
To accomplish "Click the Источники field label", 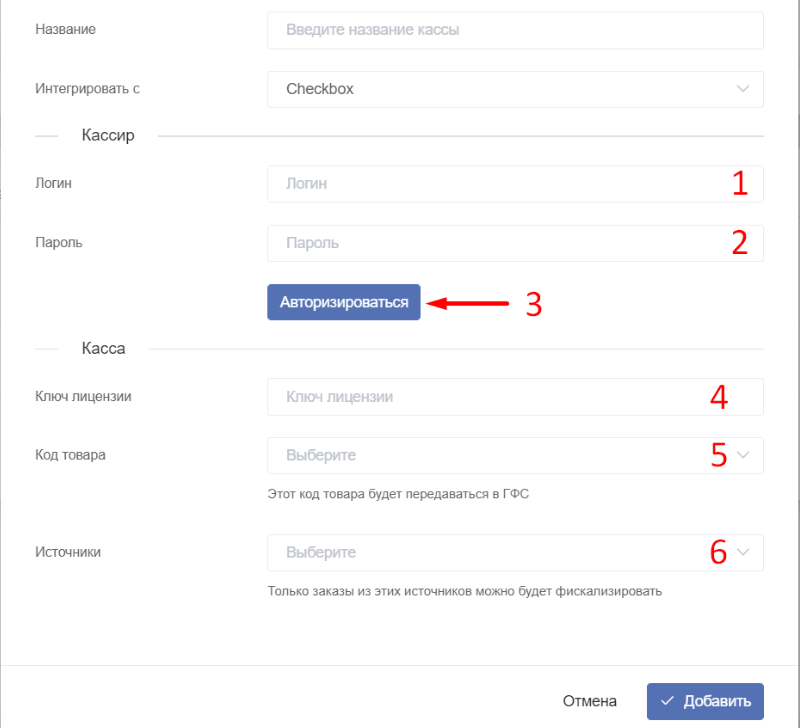I will click(x=68, y=552).
